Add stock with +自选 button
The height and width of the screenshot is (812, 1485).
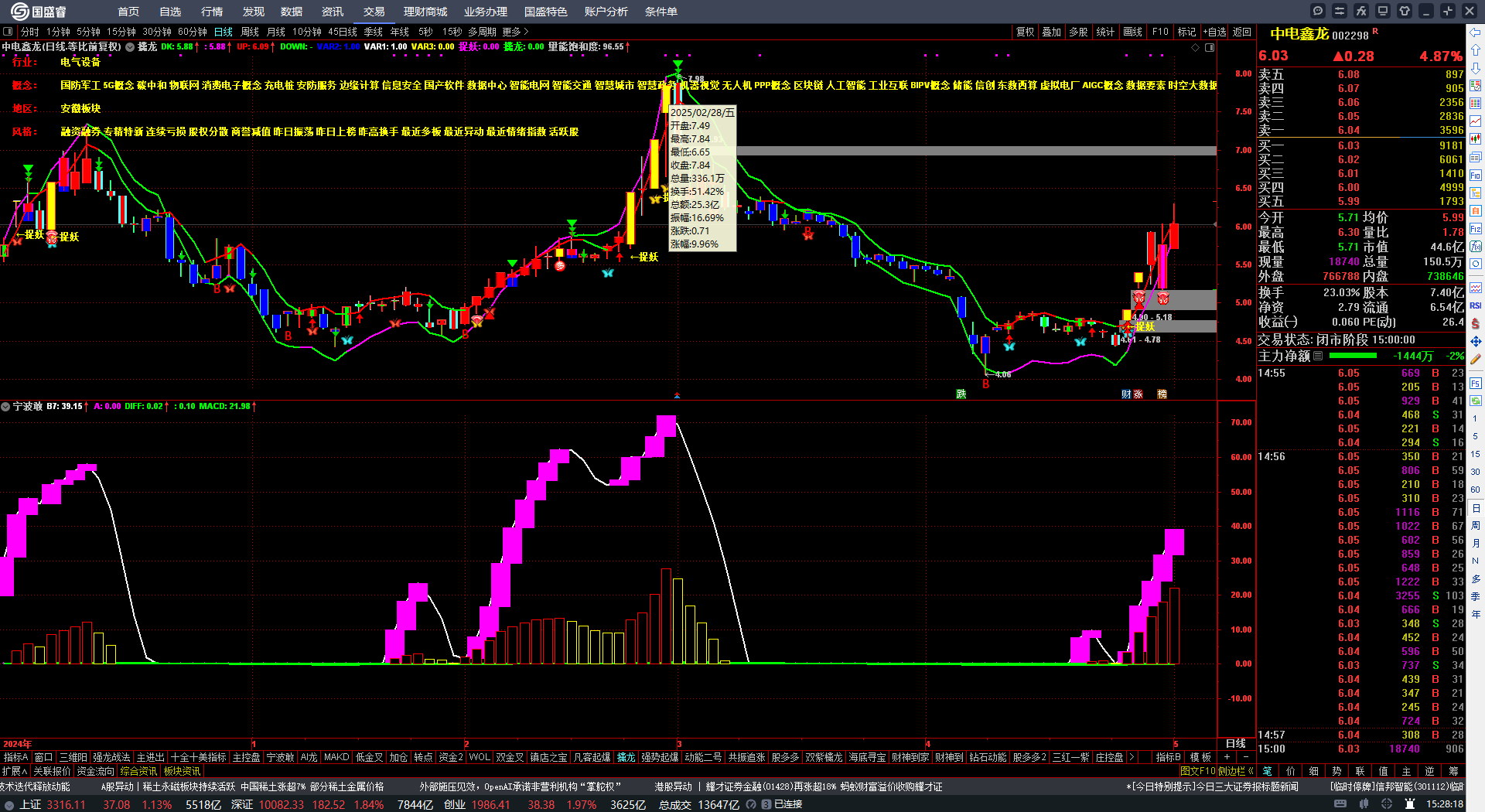coord(1215,32)
